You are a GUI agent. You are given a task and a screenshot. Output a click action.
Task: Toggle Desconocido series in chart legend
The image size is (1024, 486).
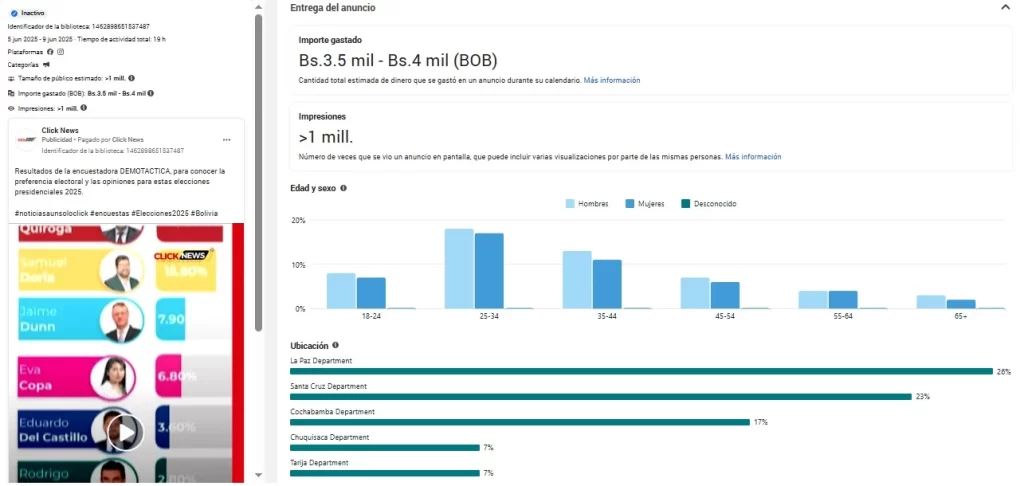pyautogui.click(x=709, y=204)
